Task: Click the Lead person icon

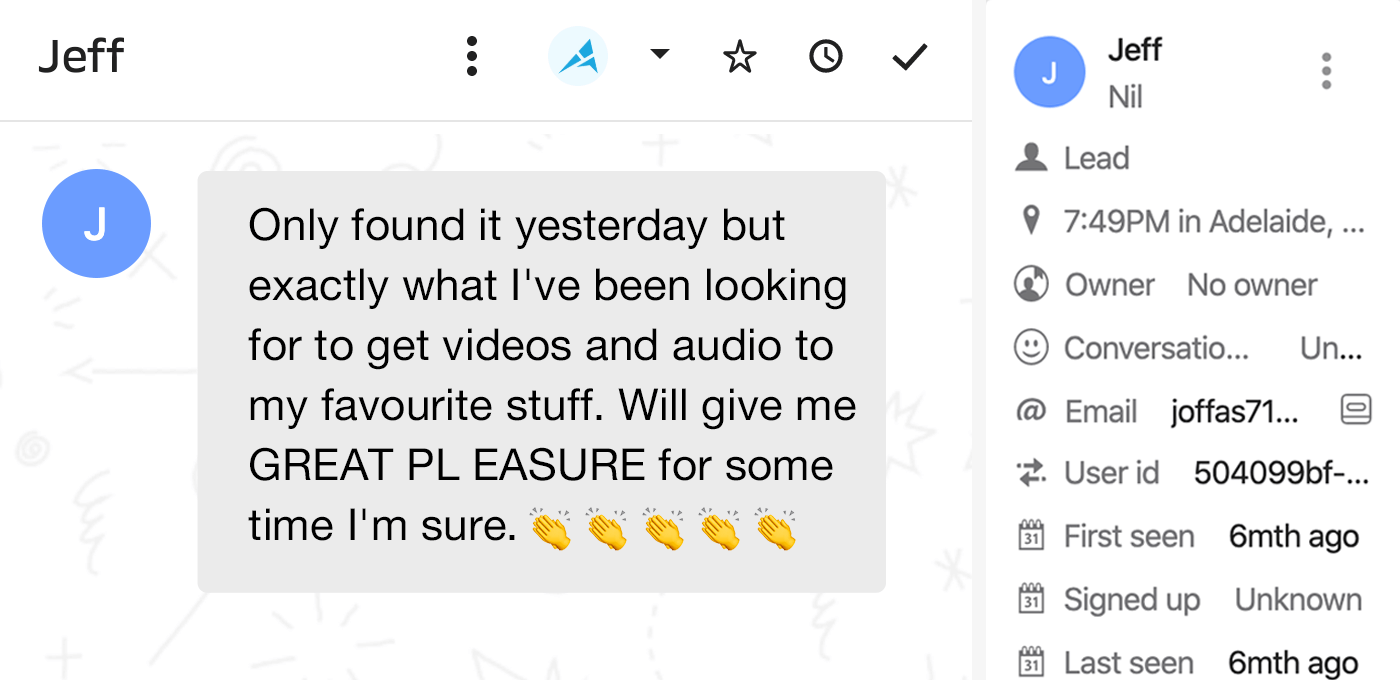Action: coord(1031,158)
